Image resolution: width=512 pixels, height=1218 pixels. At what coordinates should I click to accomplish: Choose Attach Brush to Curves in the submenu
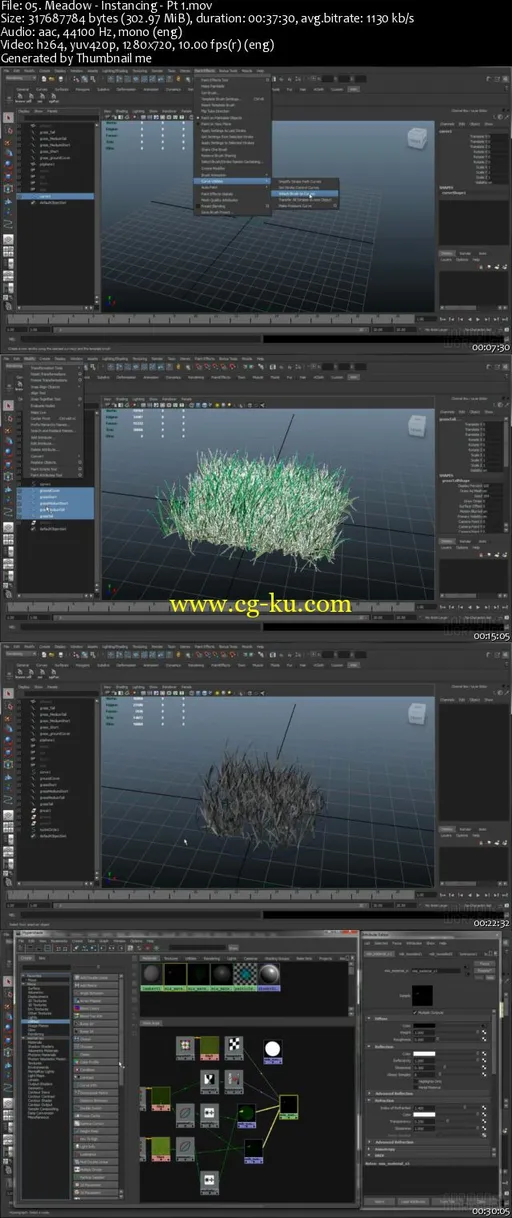(x=304, y=194)
